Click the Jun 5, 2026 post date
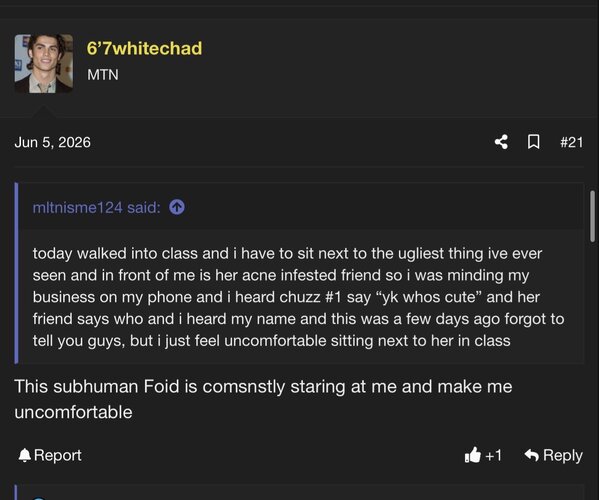The width and height of the screenshot is (599, 500). point(53,142)
